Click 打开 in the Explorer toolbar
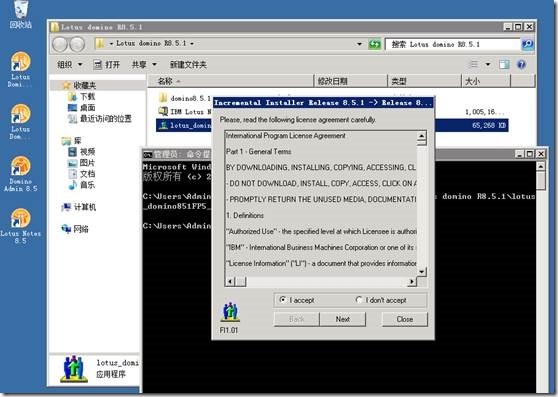 tap(107, 64)
